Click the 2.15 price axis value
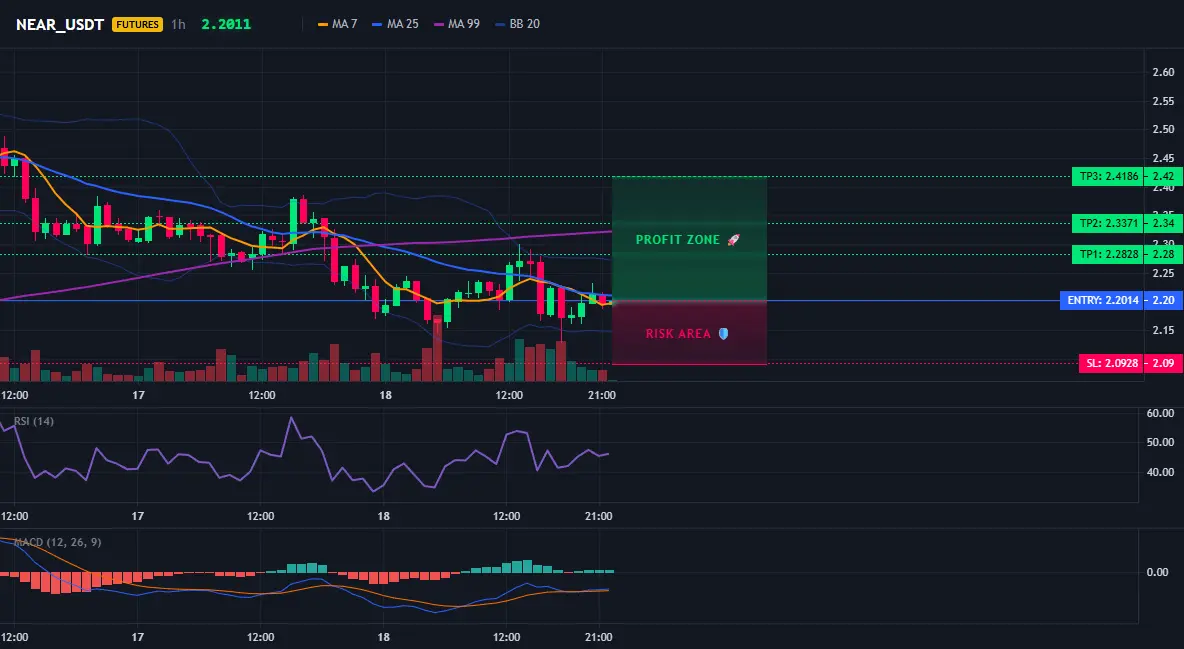This screenshot has height=649, width=1184. [1163, 330]
